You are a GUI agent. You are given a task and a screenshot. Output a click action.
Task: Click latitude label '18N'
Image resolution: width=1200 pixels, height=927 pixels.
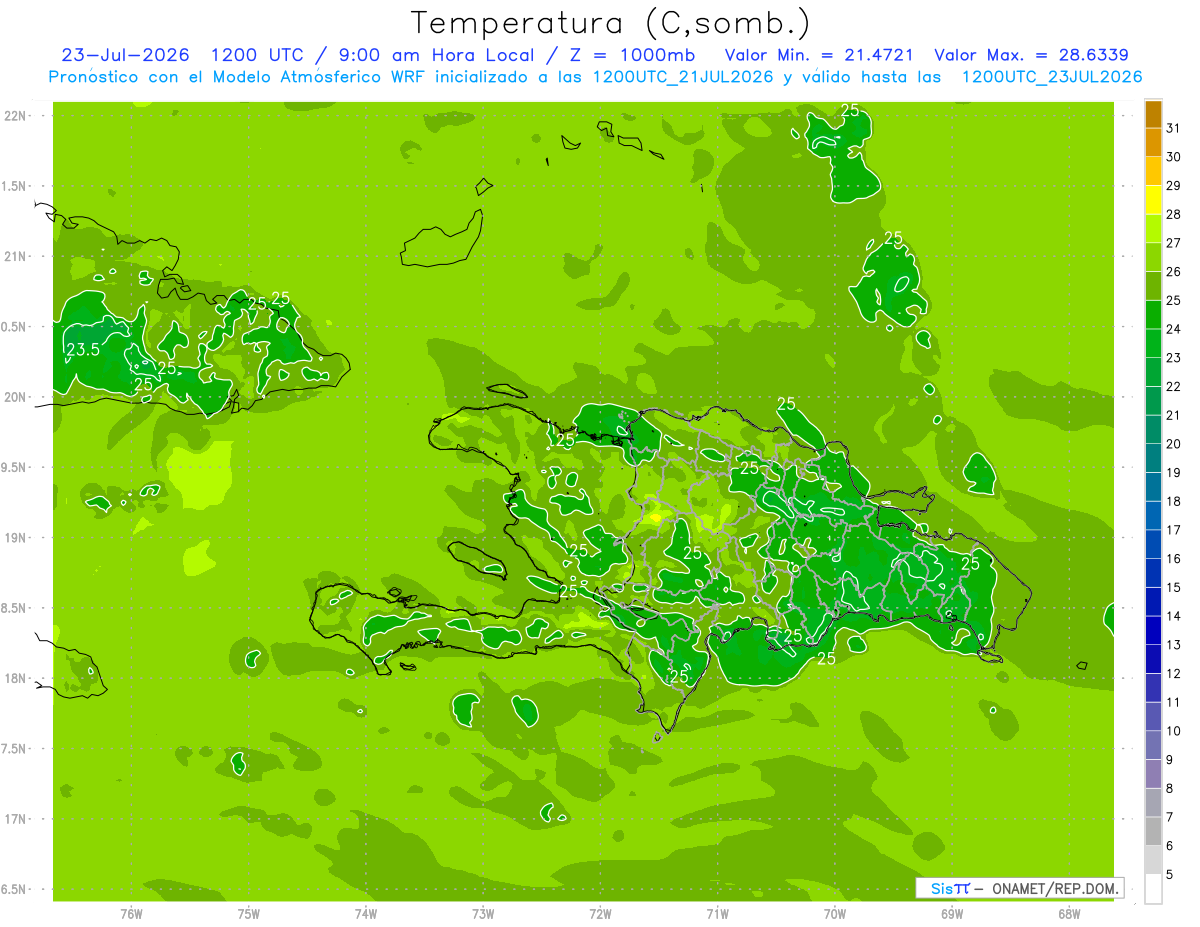point(15,678)
